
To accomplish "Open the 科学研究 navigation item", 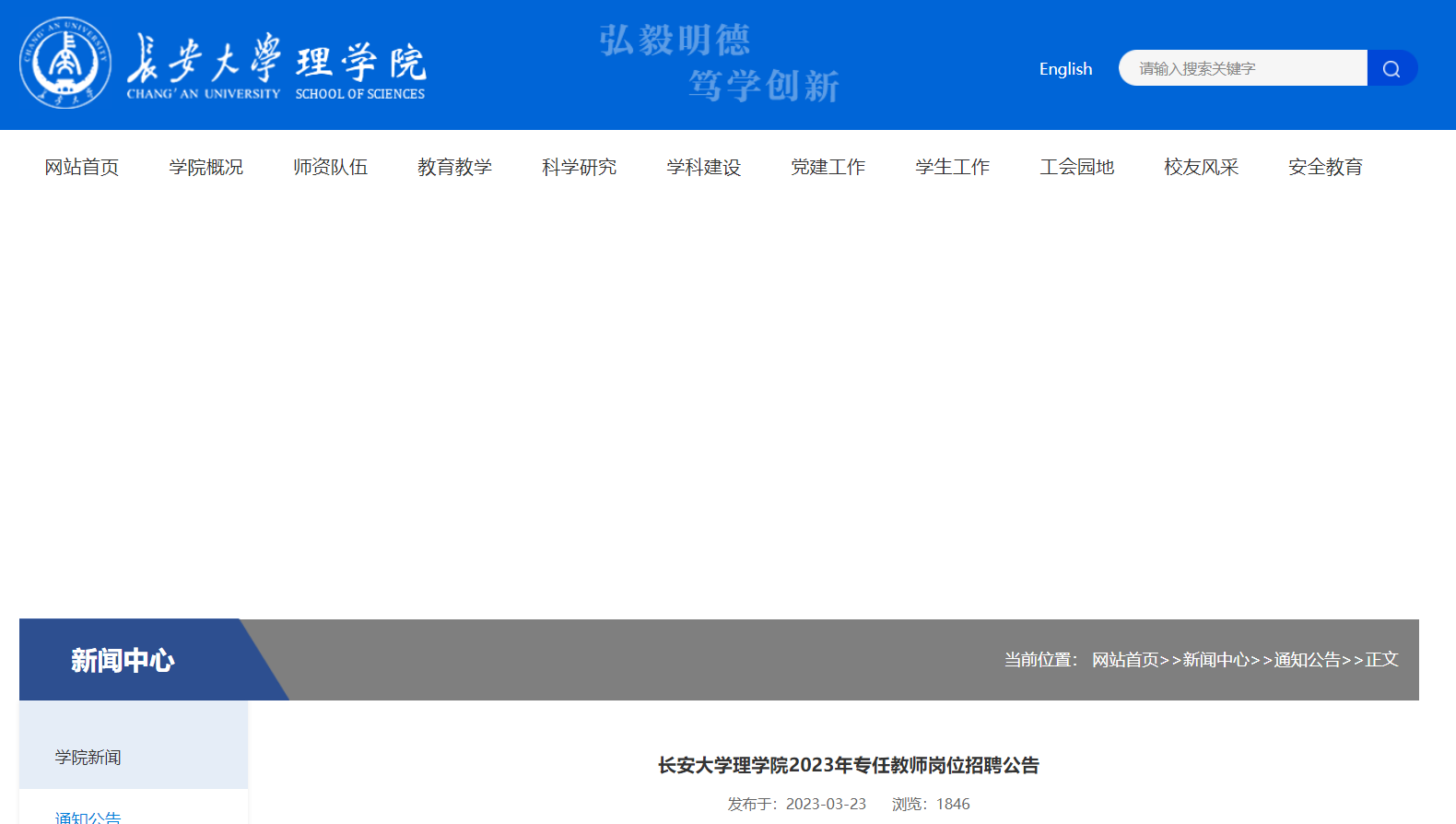I will 580,167.
